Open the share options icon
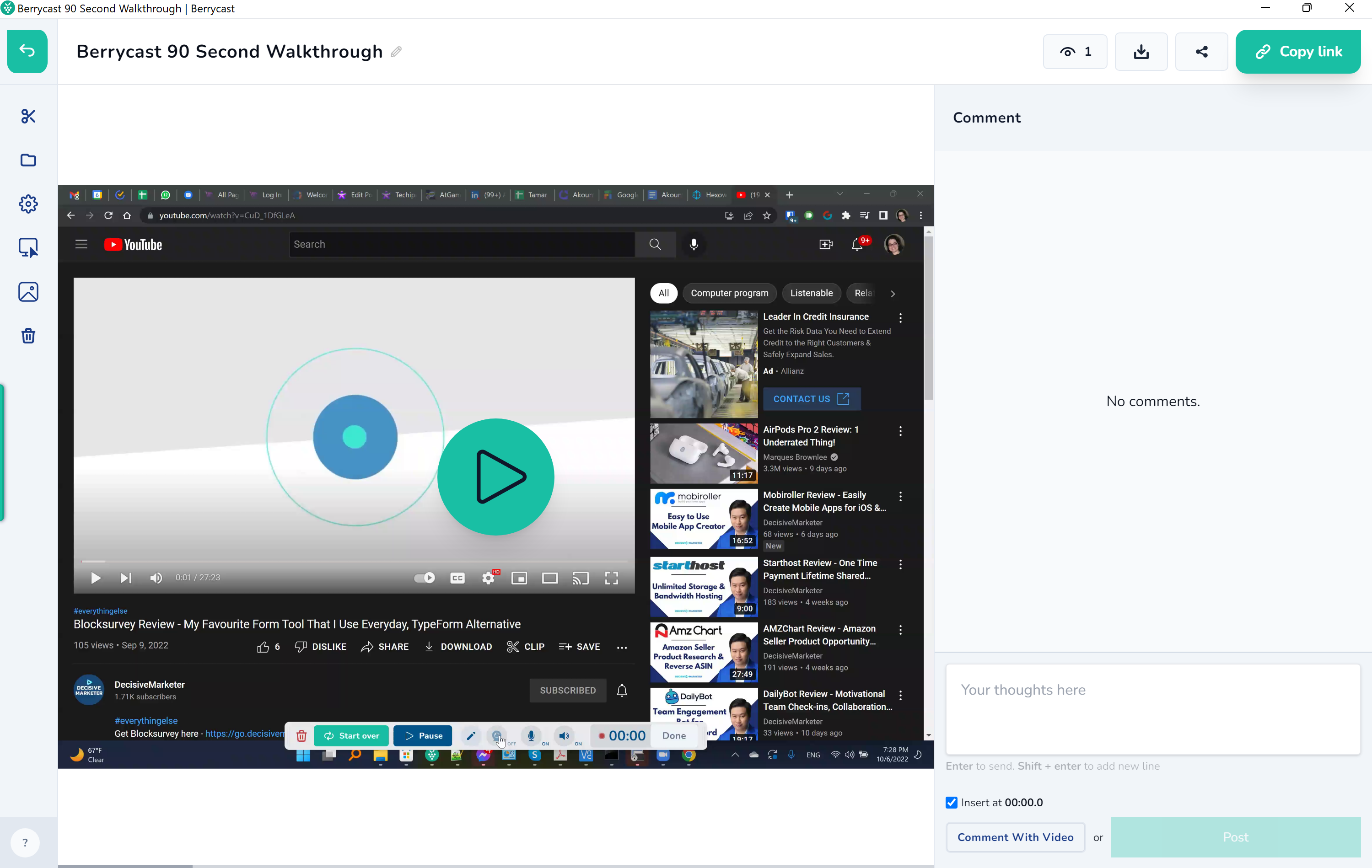 1201,52
